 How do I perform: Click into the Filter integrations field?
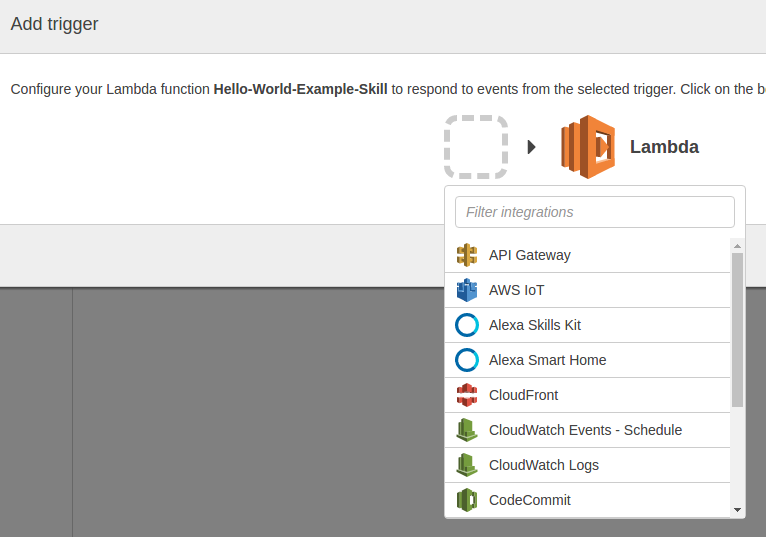pyautogui.click(x=595, y=212)
